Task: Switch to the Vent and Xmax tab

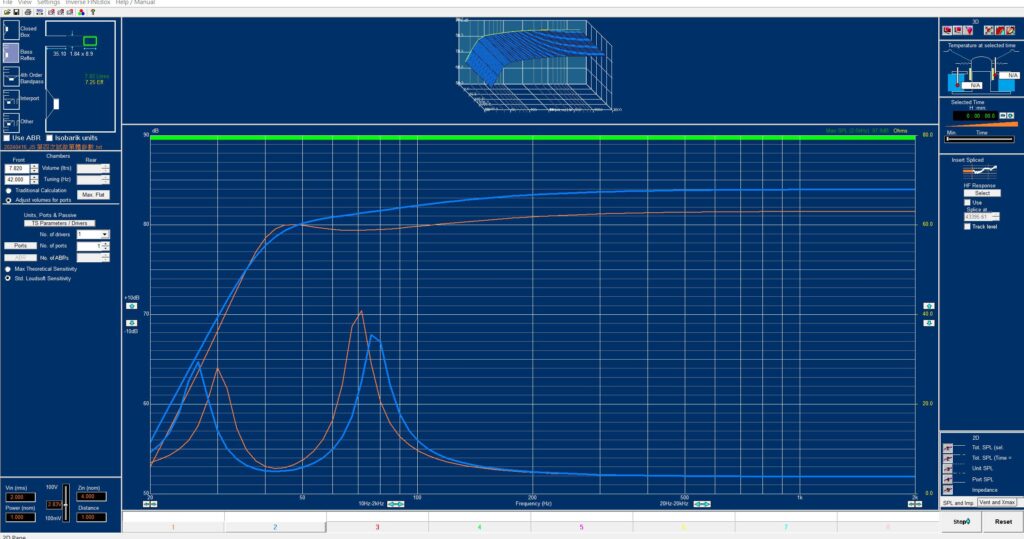Action: tap(996, 502)
